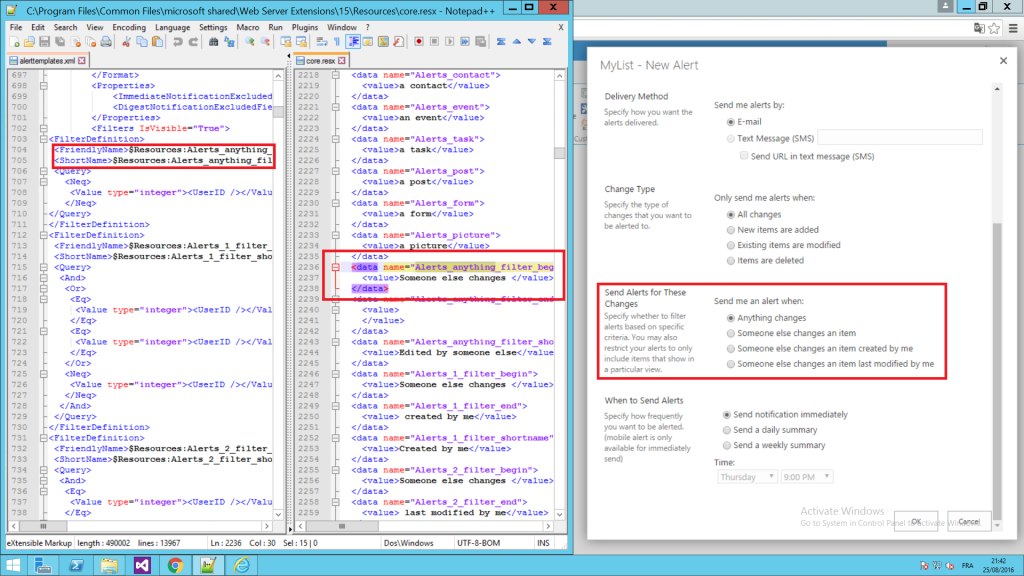This screenshot has height=576, width=1024.
Task: Choose Items are deleted option
Action: 731,261
